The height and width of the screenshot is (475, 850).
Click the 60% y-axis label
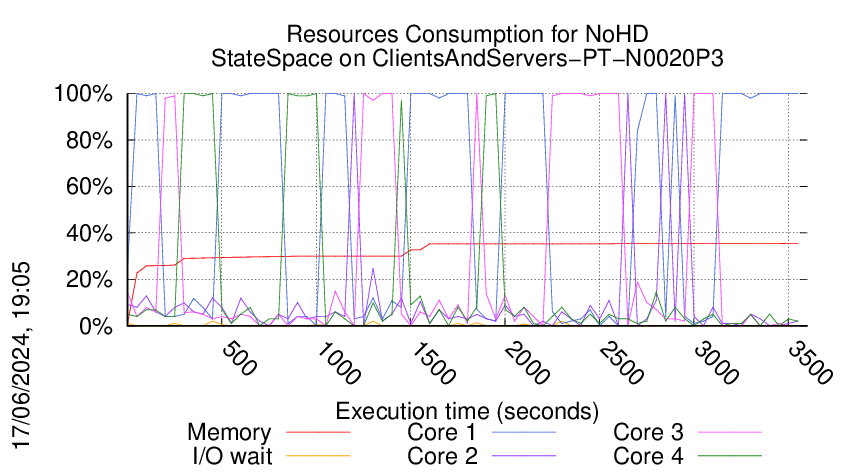pyautogui.click(x=89, y=187)
